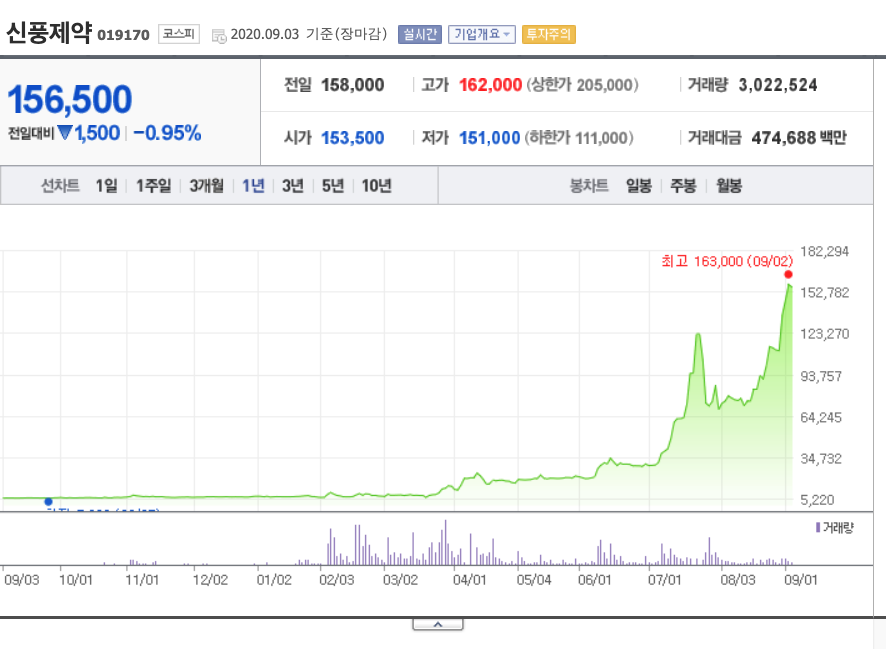Click the 2020.09.03 date text
Viewport: 886px width, 649px height.
click(x=264, y=34)
